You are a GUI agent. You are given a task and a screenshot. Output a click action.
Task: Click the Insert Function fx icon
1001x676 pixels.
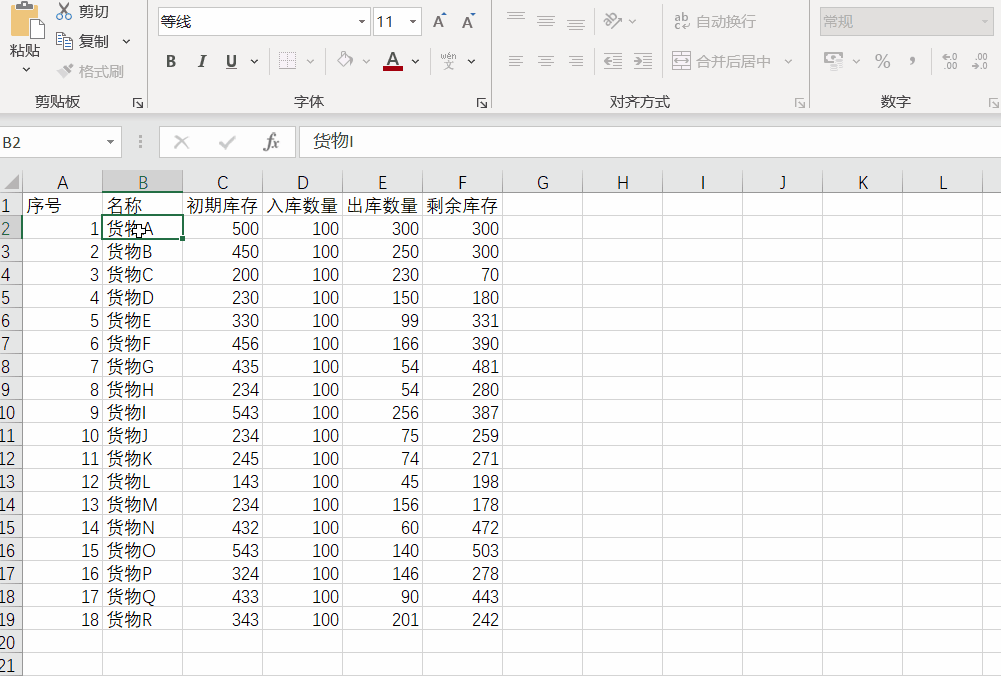click(271, 142)
